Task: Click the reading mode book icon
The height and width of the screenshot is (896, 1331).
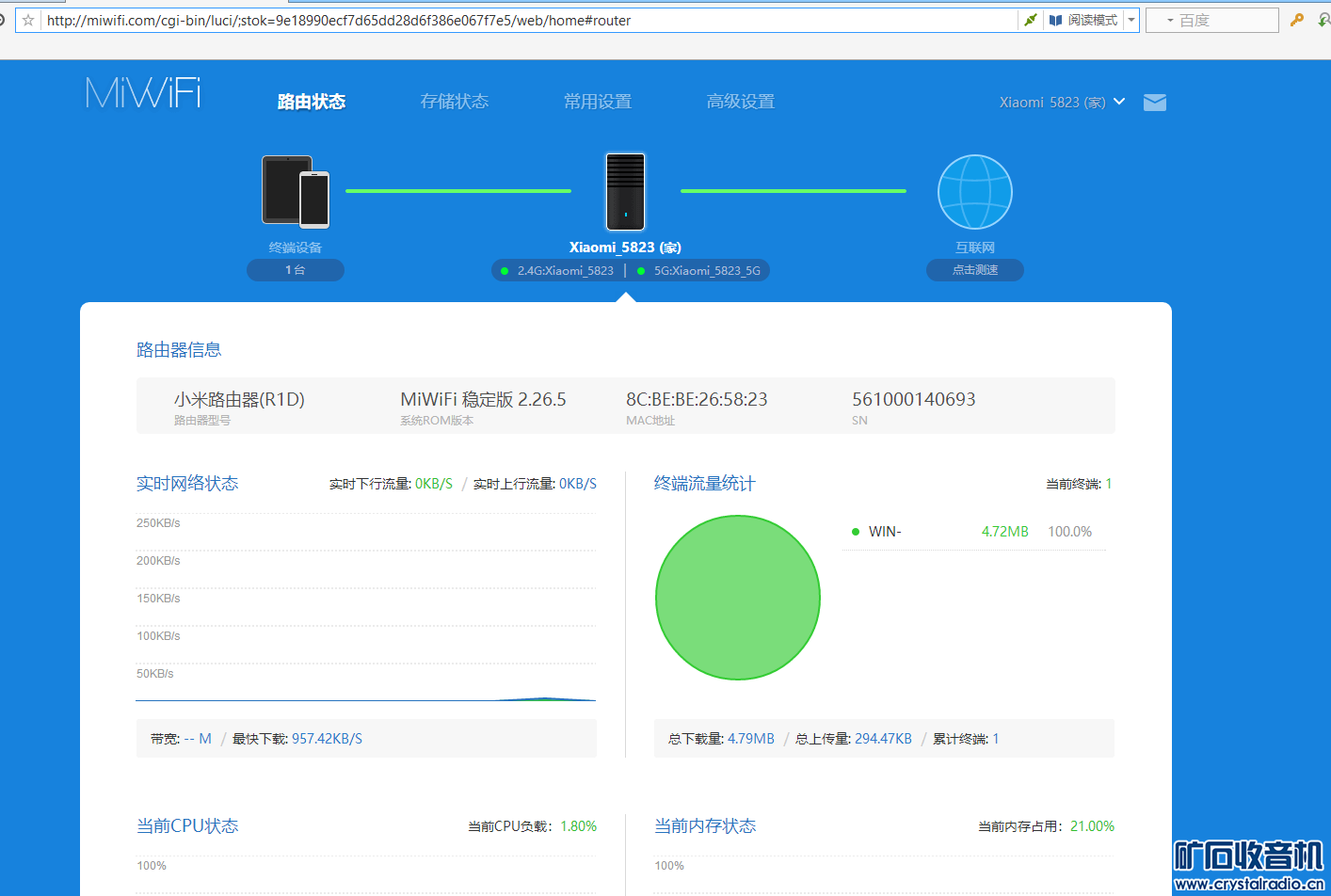Action: coord(1056,20)
